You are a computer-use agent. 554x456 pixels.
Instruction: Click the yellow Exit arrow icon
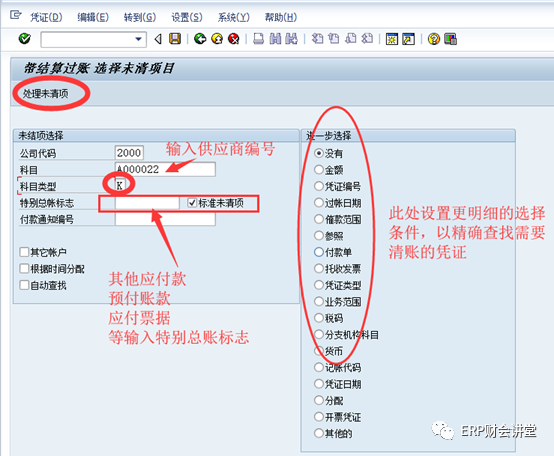pos(217,39)
